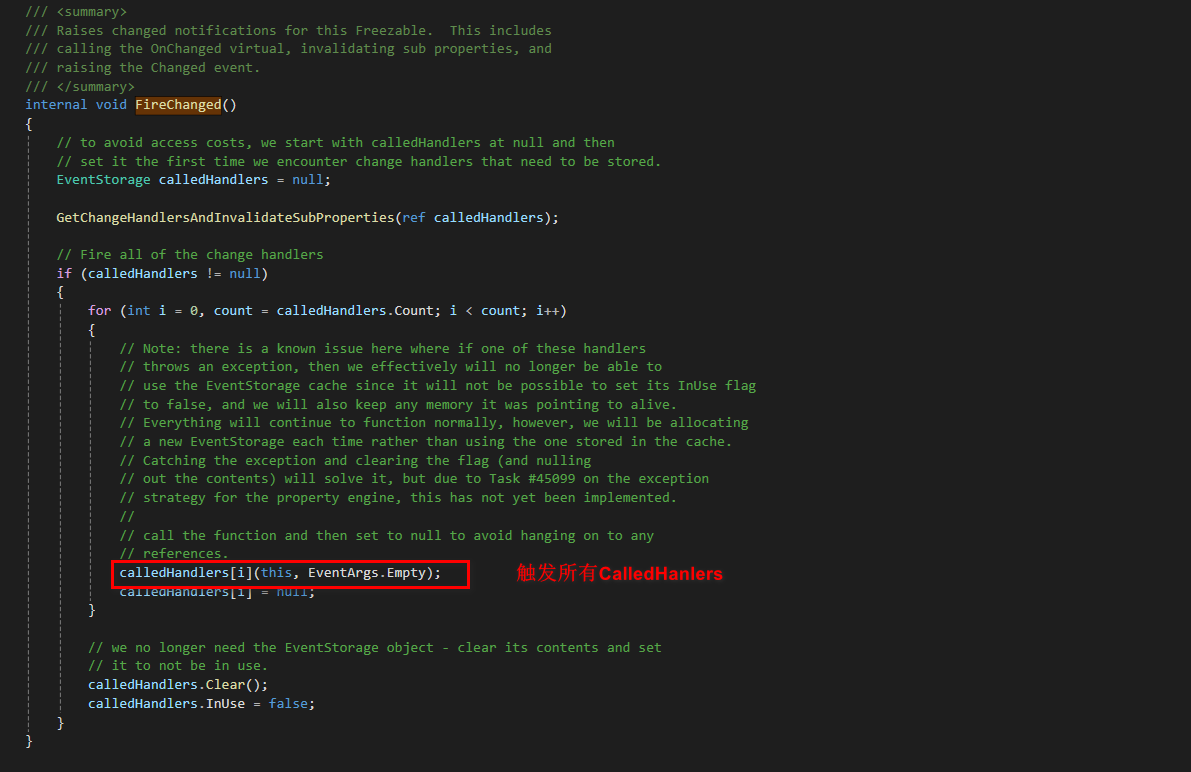Image resolution: width=1191 pixels, height=772 pixels.
Task: Click the 'void' keyword before FireChanged
Action: pos(111,105)
